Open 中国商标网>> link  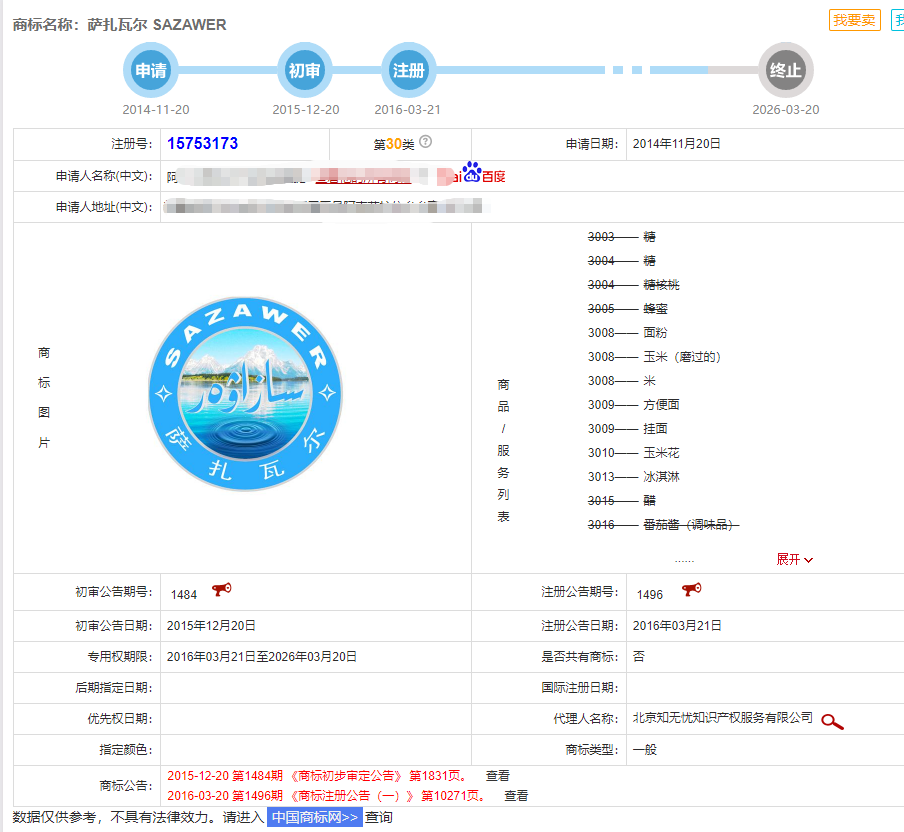click(314, 817)
